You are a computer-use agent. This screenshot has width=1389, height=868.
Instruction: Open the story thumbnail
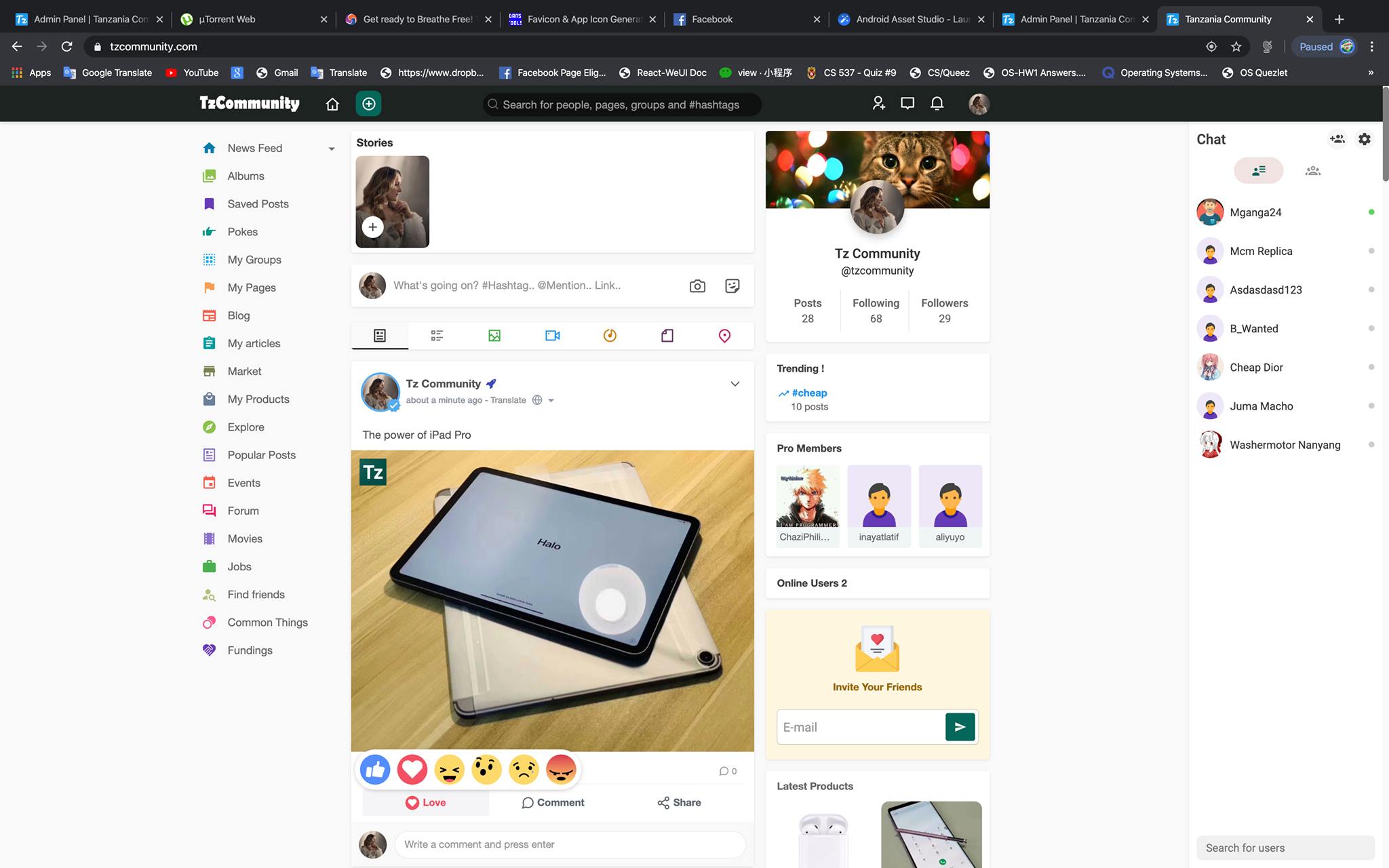tap(392, 202)
